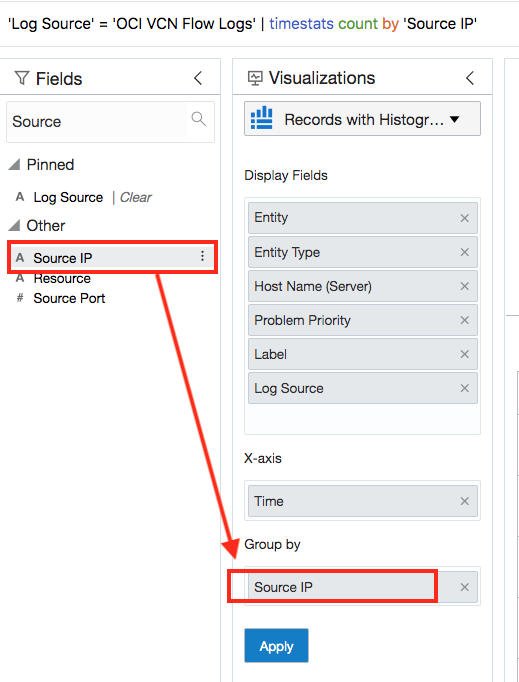Screen dimensions: 519x682
Task: Remove Log Source from Display Fields
Action: point(465,388)
